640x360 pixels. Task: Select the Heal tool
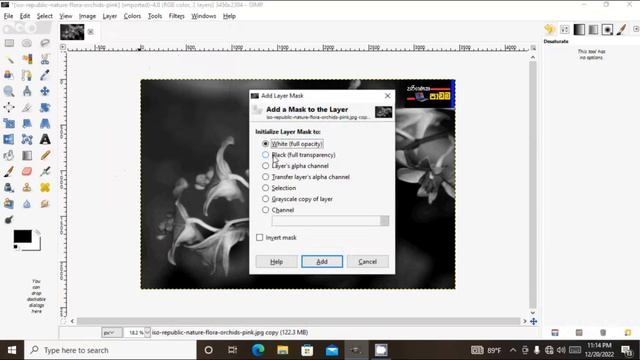(45, 188)
